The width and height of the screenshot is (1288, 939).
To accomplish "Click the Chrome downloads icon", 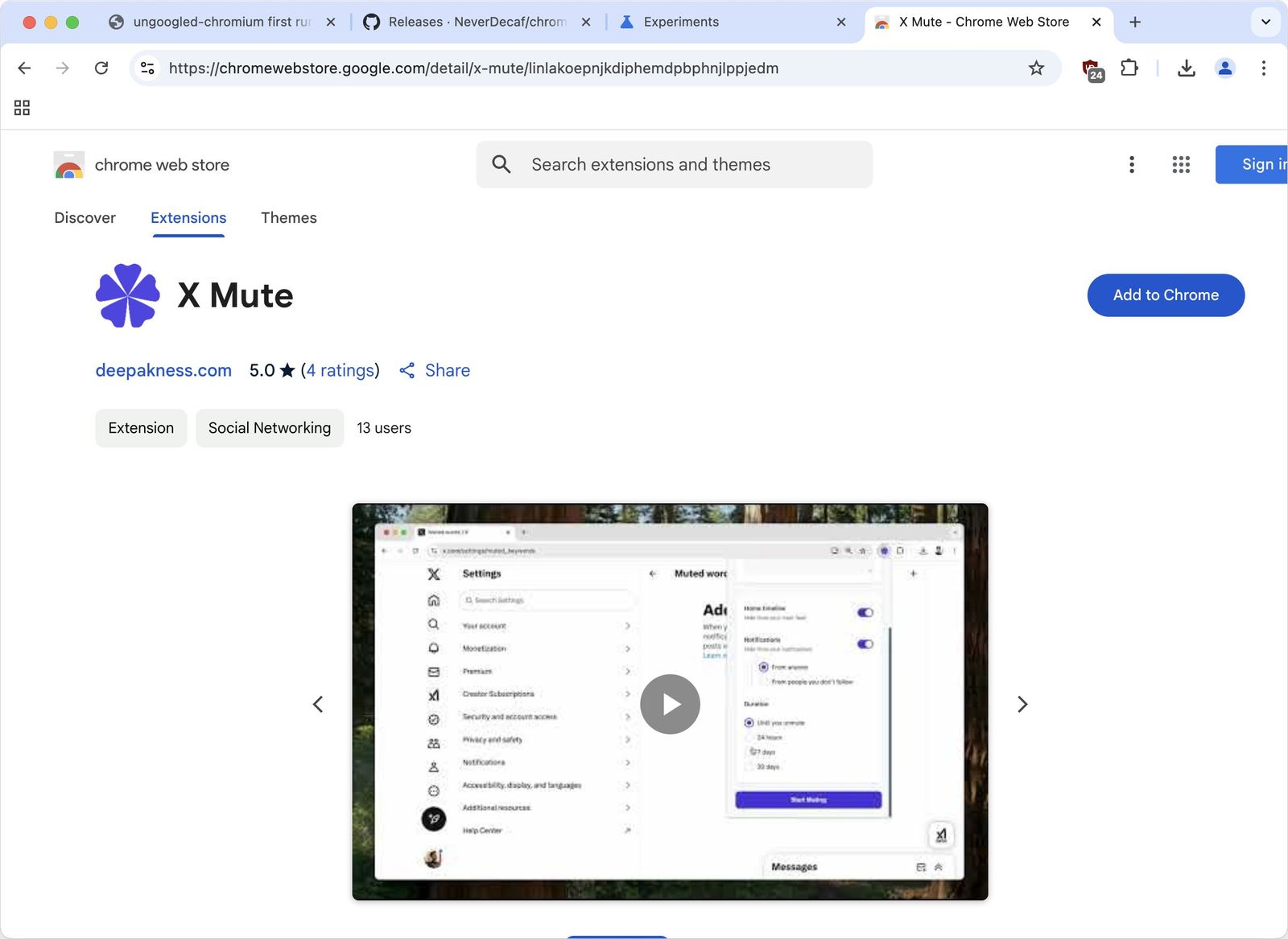I will tap(1186, 68).
